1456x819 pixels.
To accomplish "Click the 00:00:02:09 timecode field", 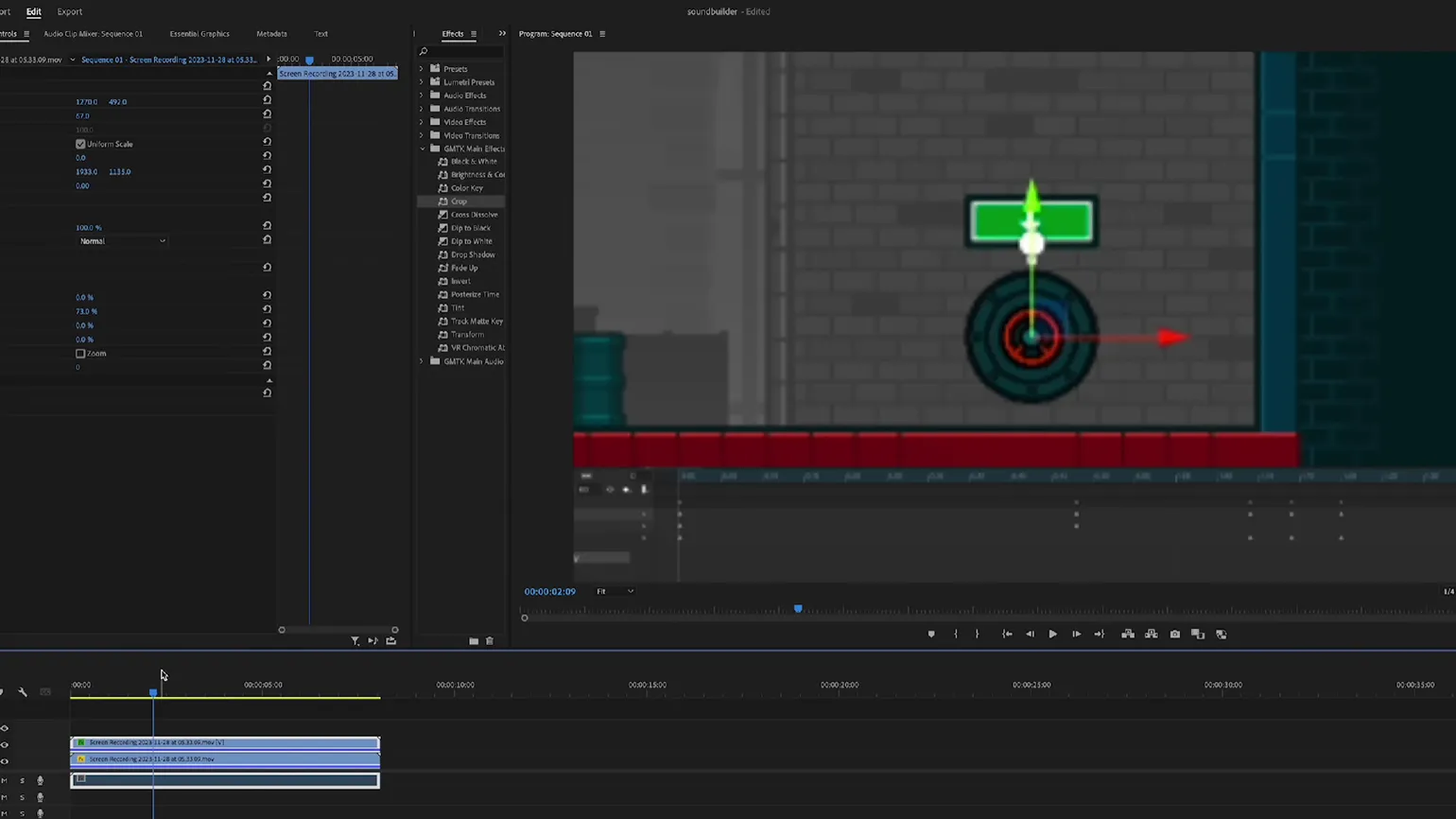I will 549,592.
